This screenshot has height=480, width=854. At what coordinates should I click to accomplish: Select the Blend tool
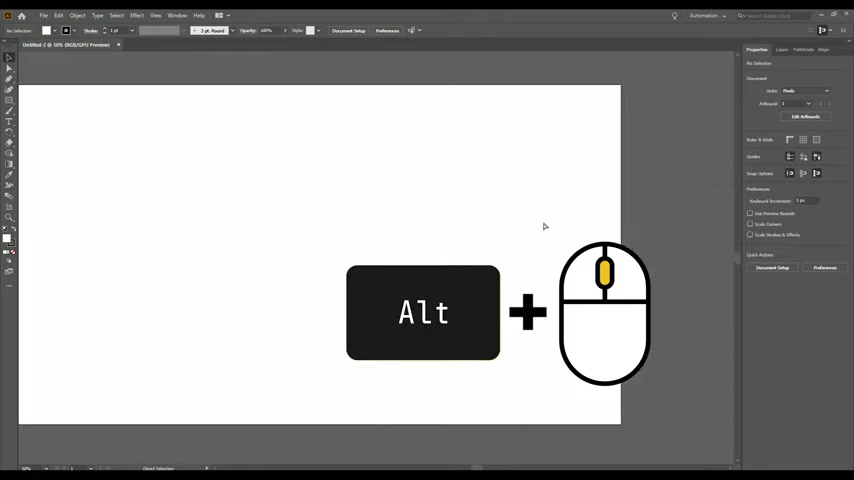[x=9, y=196]
